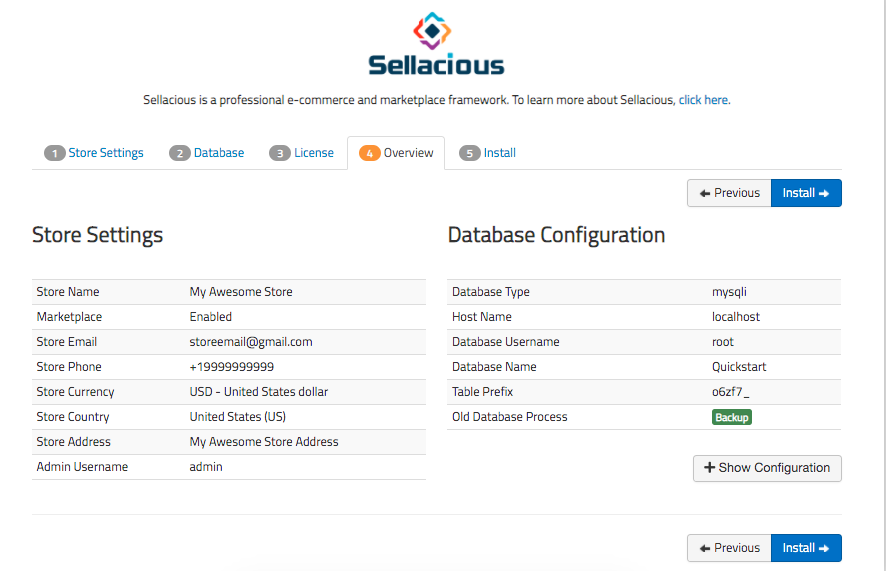Click the green Backup badge
Viewport: 886px width, 571px height.
pos(732,417)
